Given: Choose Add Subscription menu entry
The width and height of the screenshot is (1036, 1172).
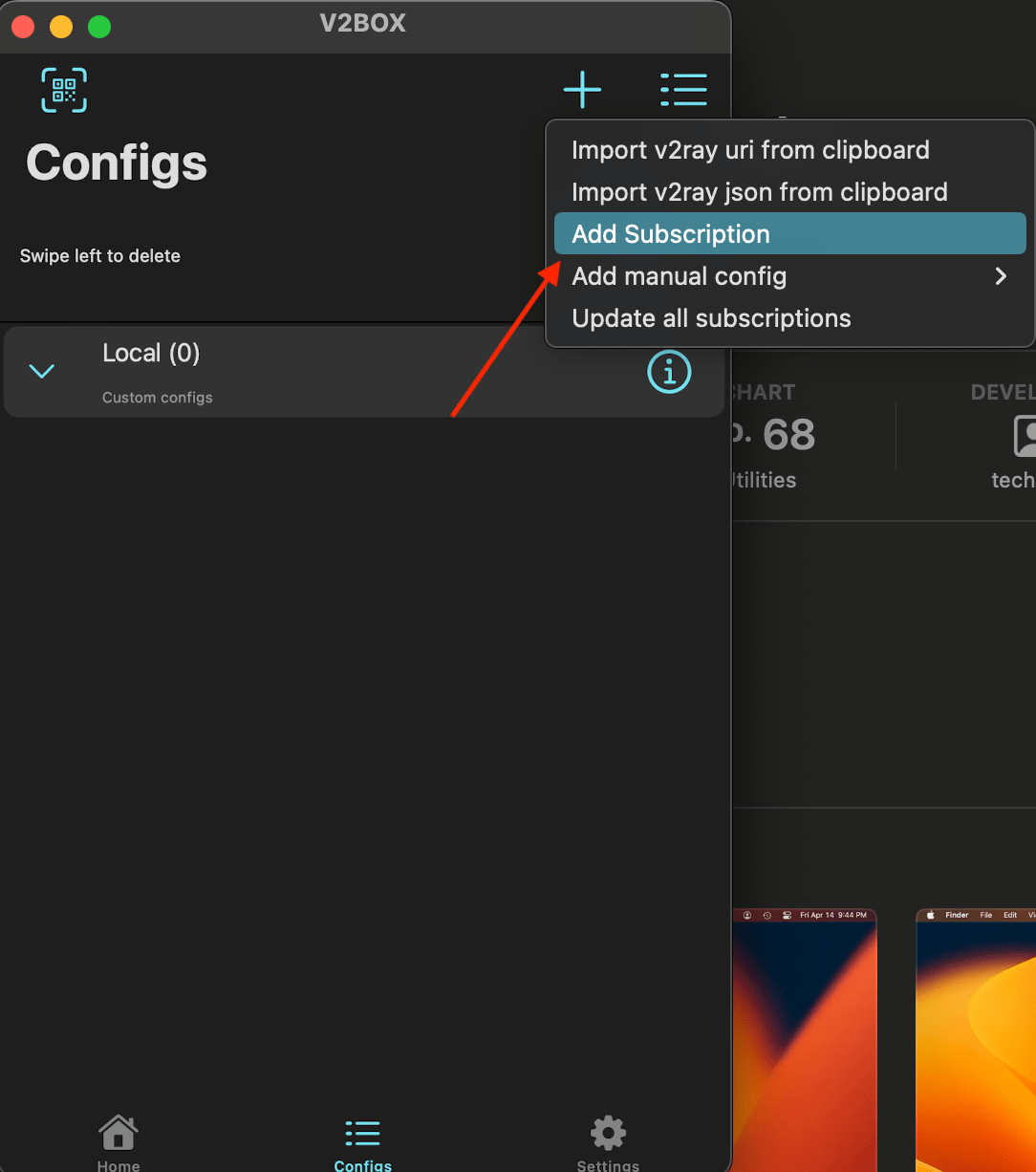Looking at the screenshot, I should coord(789,234).
